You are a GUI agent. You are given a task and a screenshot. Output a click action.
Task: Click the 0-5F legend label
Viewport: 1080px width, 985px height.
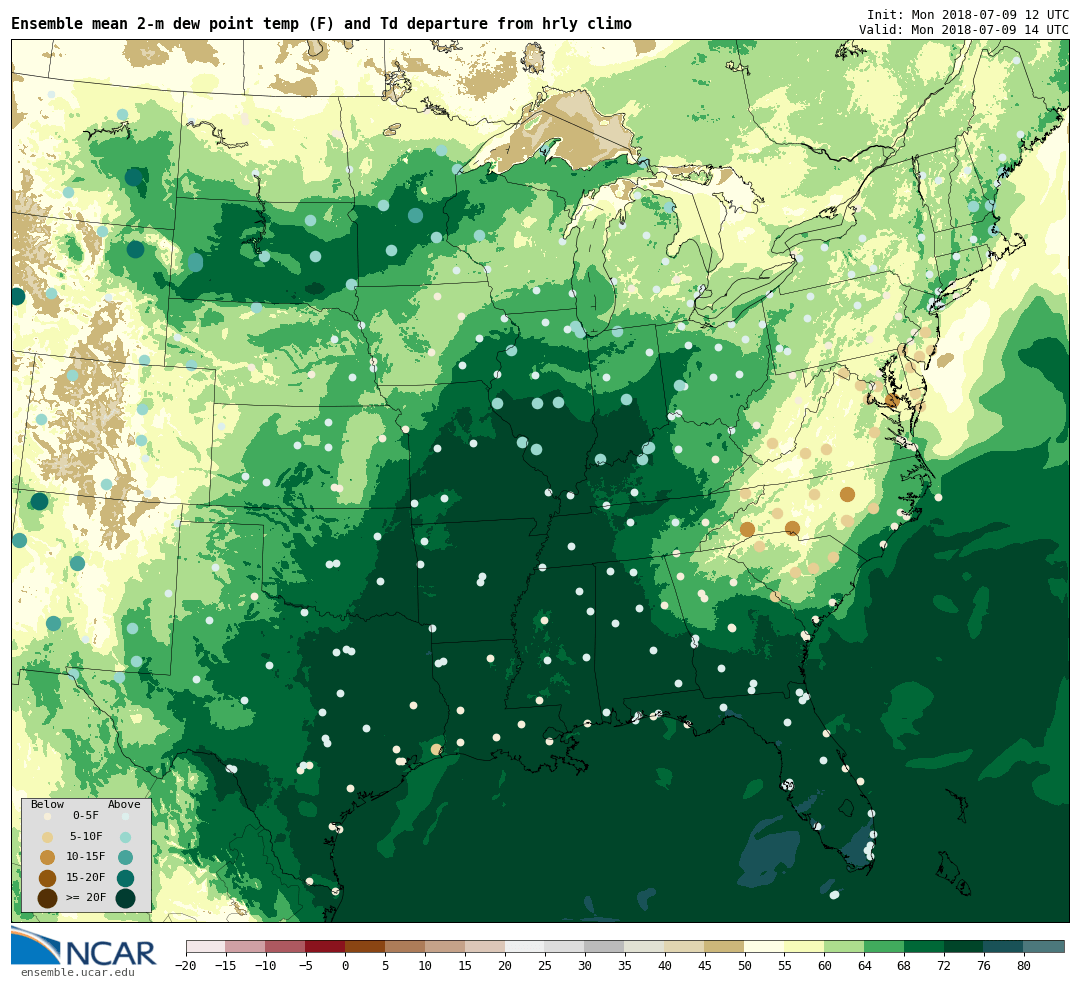(x=86, y=816)
